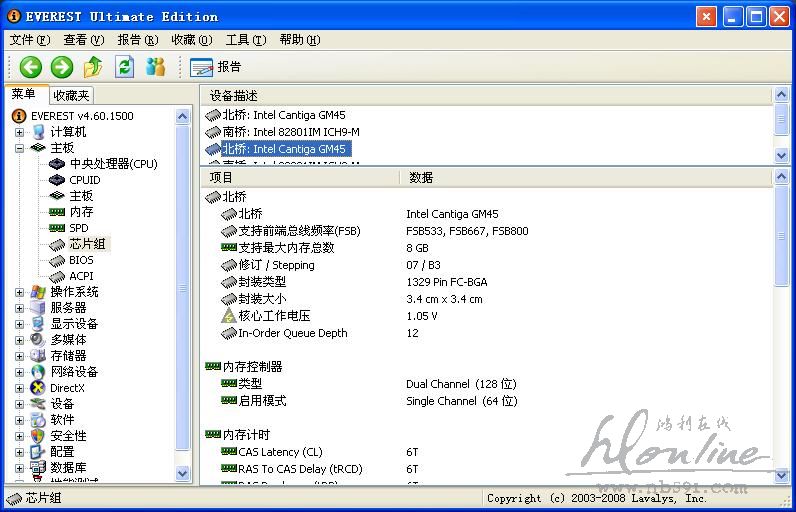Image resolution: width=796 pixels, height=512 pixels.
Task: Click the device list scroll-down arrow
Action: 782,155
